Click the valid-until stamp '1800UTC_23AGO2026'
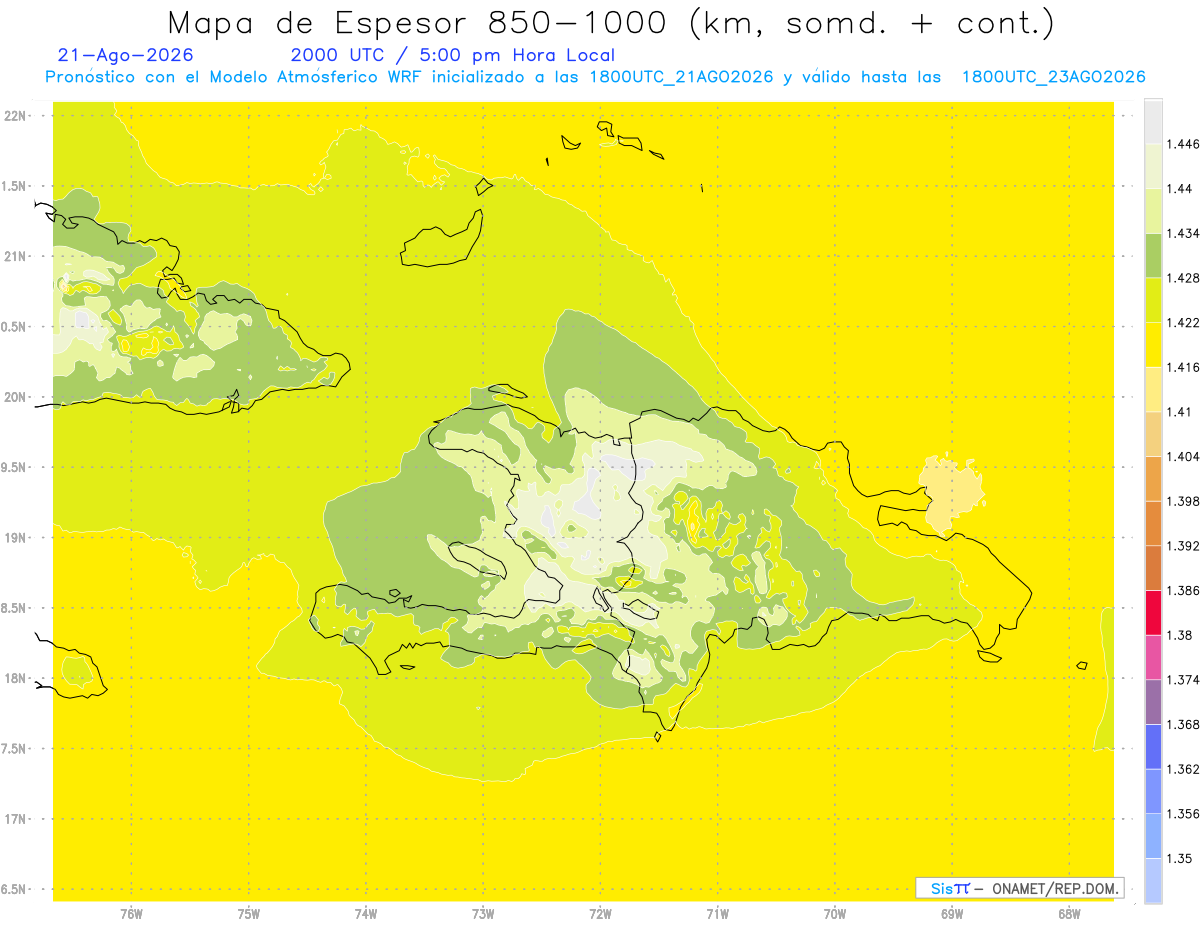1200x927 pixels. (1053, 77)
